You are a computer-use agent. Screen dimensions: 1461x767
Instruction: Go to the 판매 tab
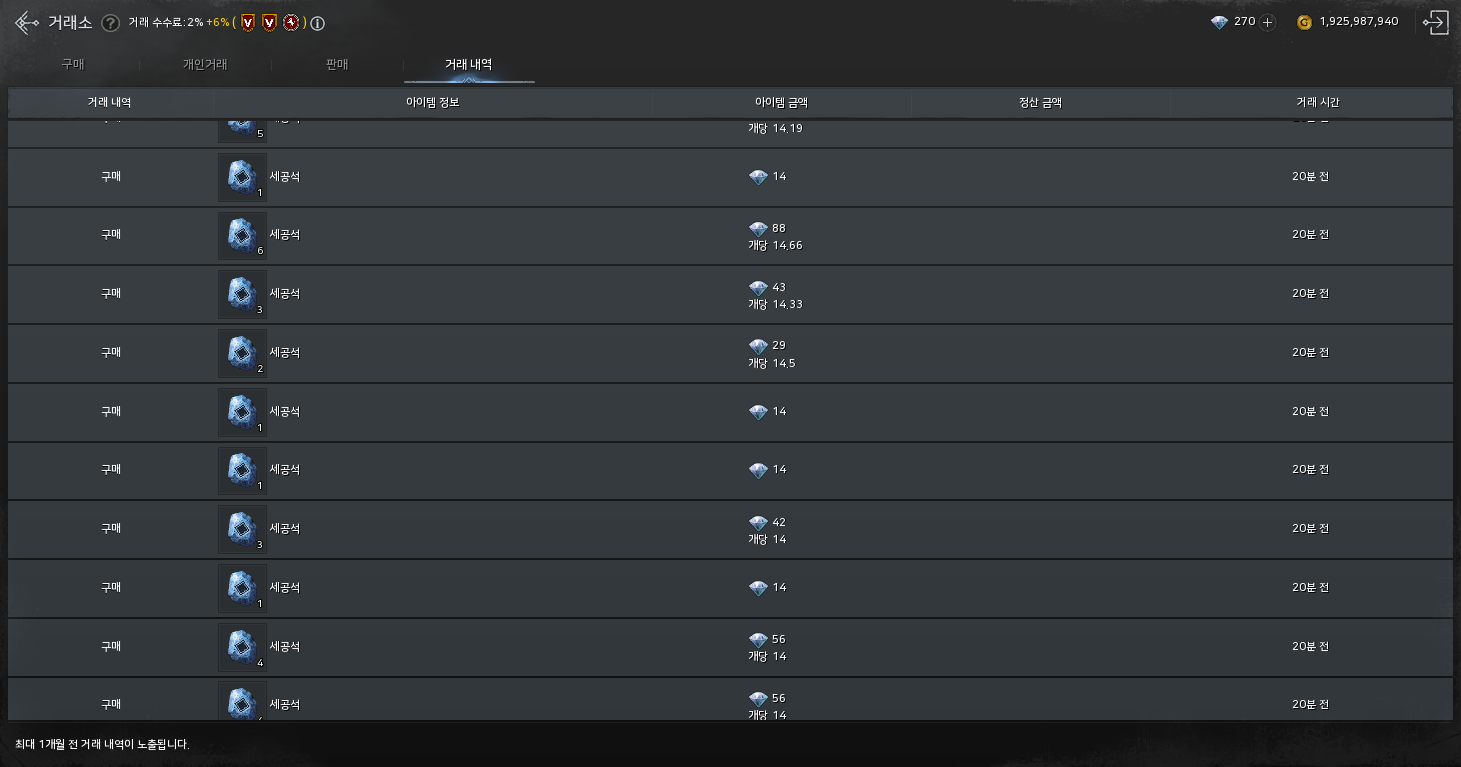point(337,64)
